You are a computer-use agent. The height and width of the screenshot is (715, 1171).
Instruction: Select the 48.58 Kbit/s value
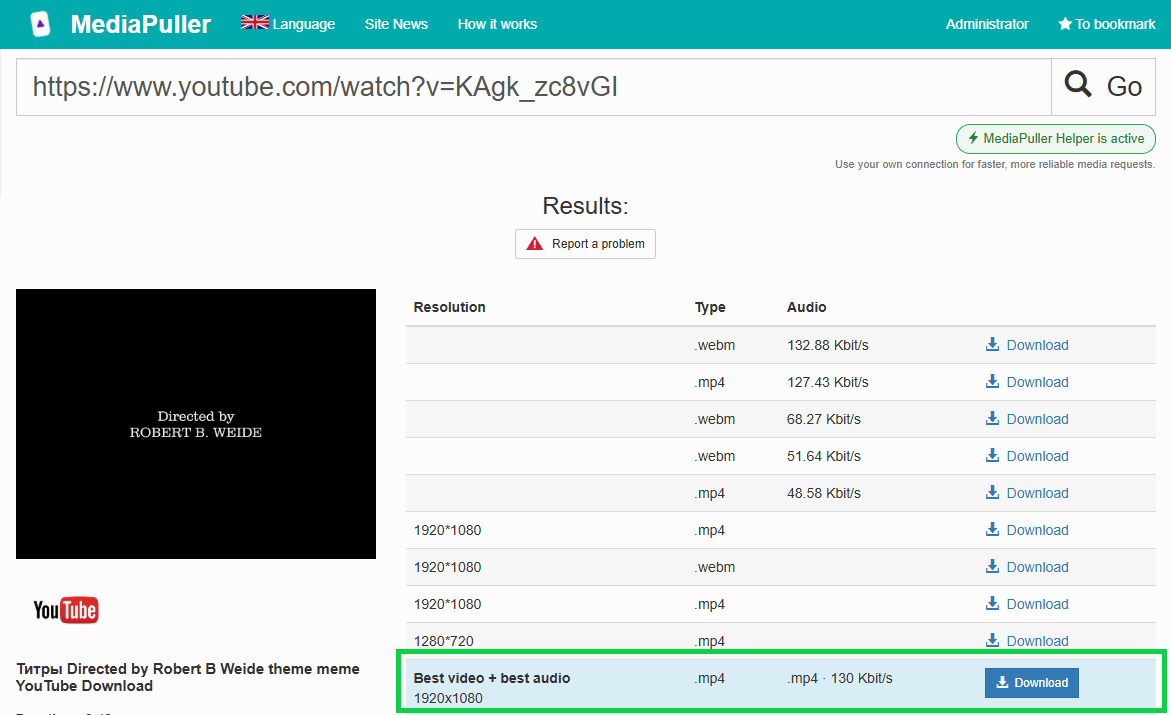pos(824,493)
